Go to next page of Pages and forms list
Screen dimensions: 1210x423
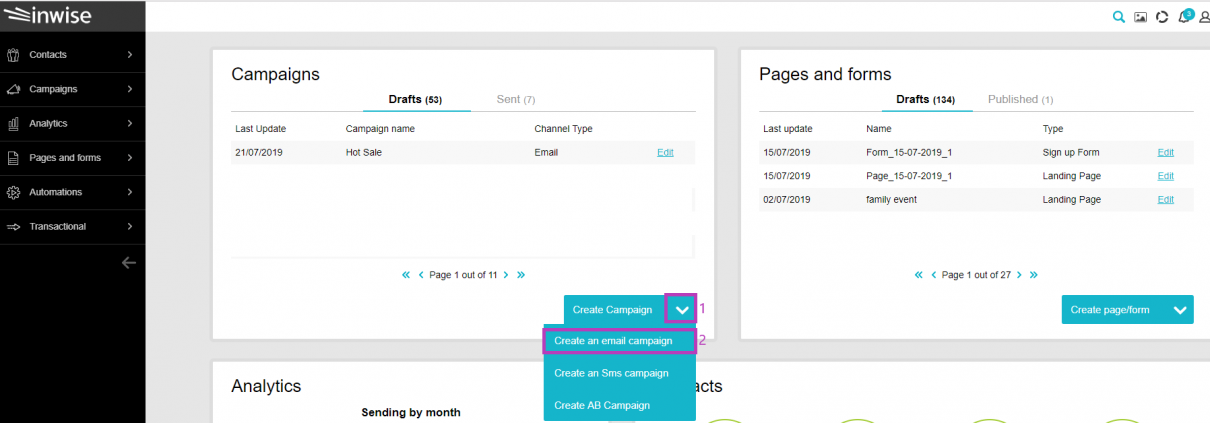point(1019,274)
